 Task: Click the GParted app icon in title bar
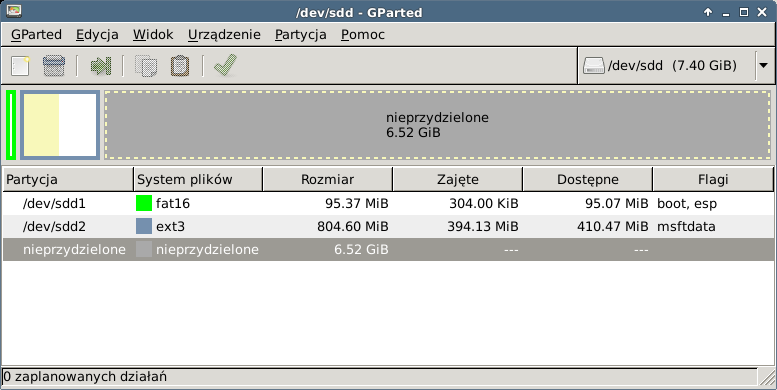[14, 11]
